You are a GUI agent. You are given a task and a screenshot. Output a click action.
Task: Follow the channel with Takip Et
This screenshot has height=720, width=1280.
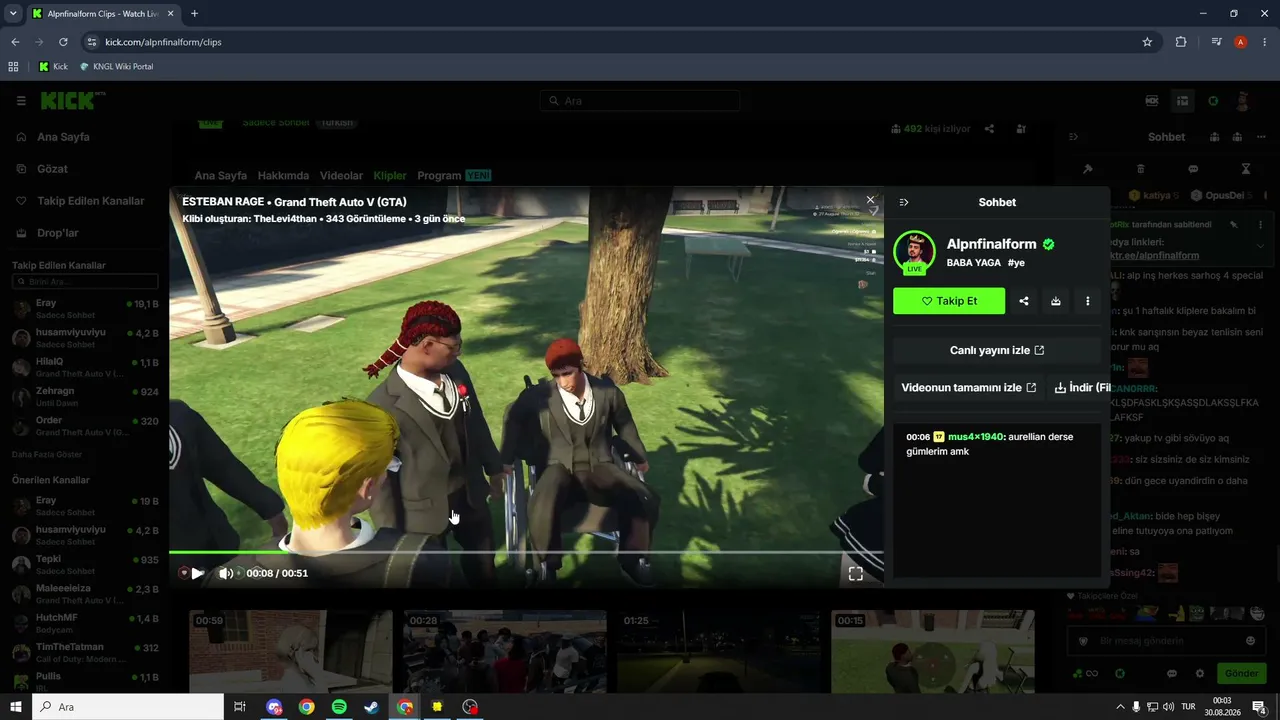[x=949, y=301]
